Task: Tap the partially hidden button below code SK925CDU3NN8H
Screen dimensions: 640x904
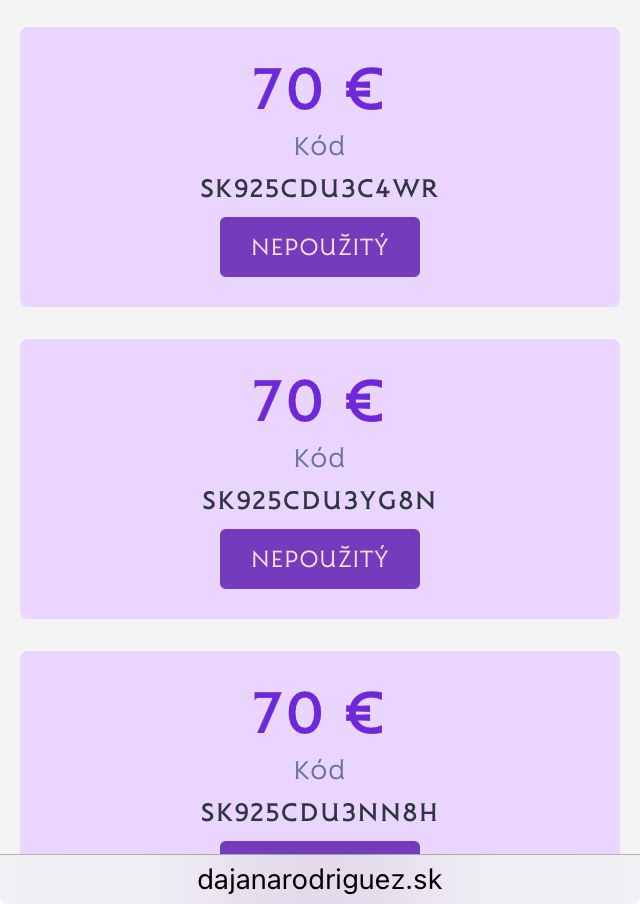Action: [320, 848]
